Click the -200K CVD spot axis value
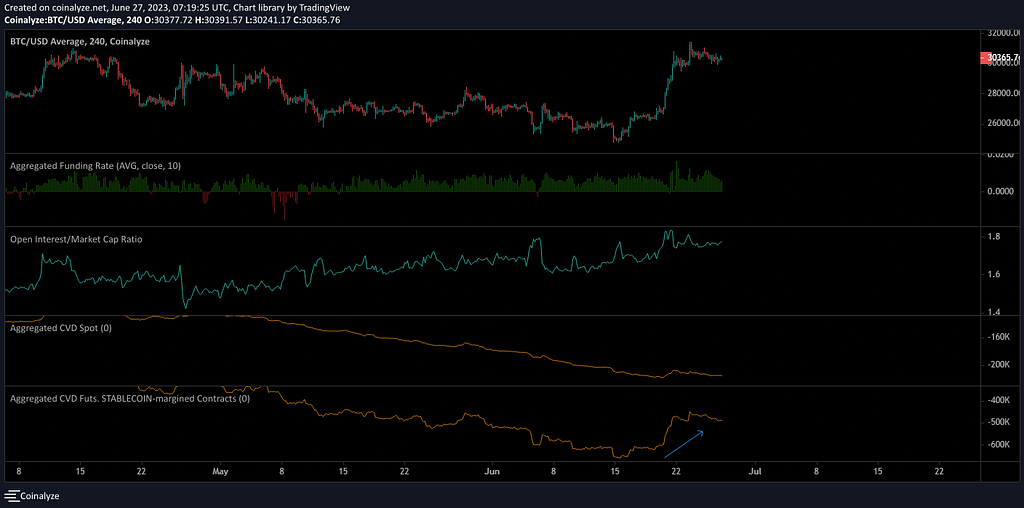1024x508 pixels. (999, 364)
